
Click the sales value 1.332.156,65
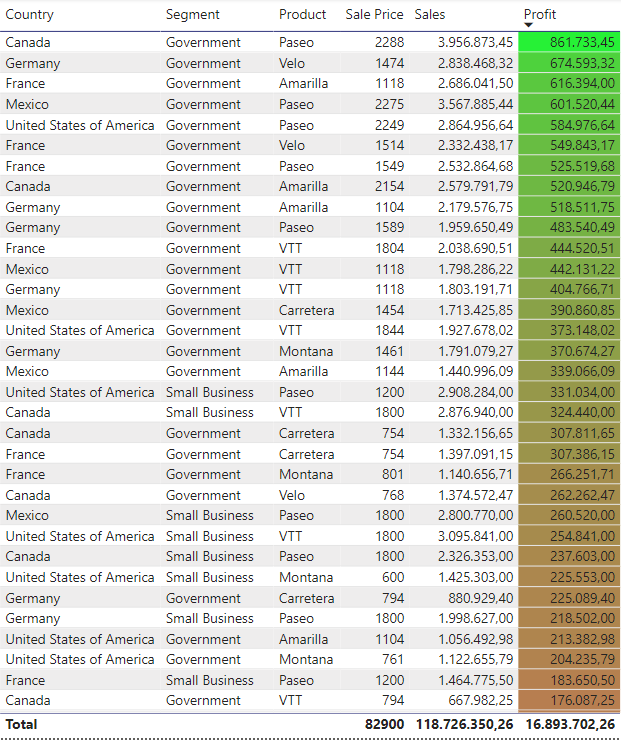475,433
